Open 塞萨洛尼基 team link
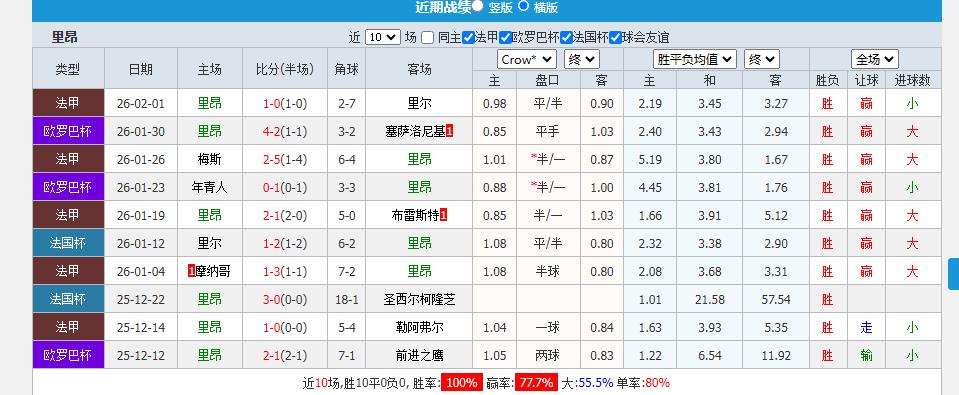 [x=415, y=131]
